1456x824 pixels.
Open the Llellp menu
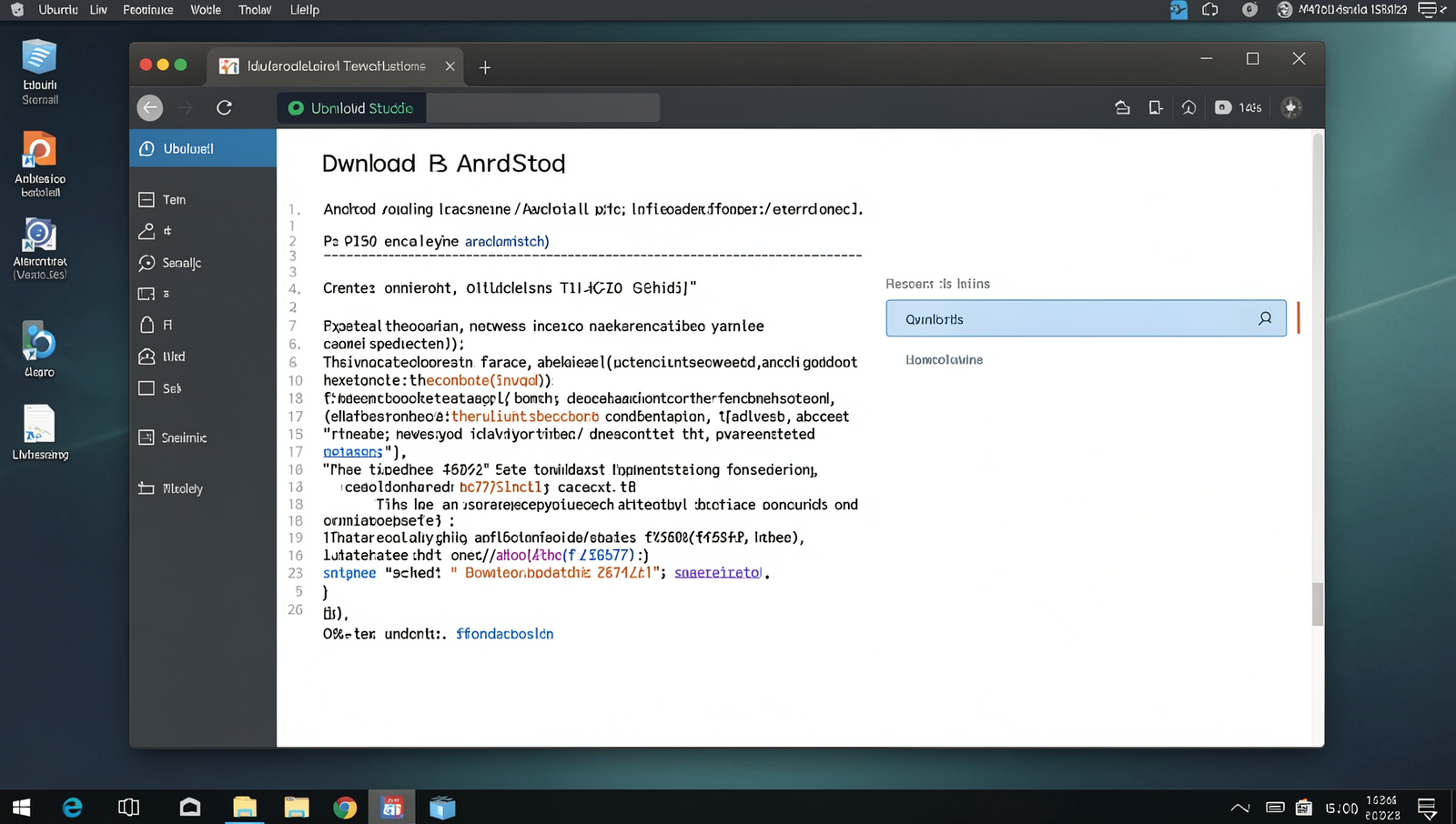[305, 10]
